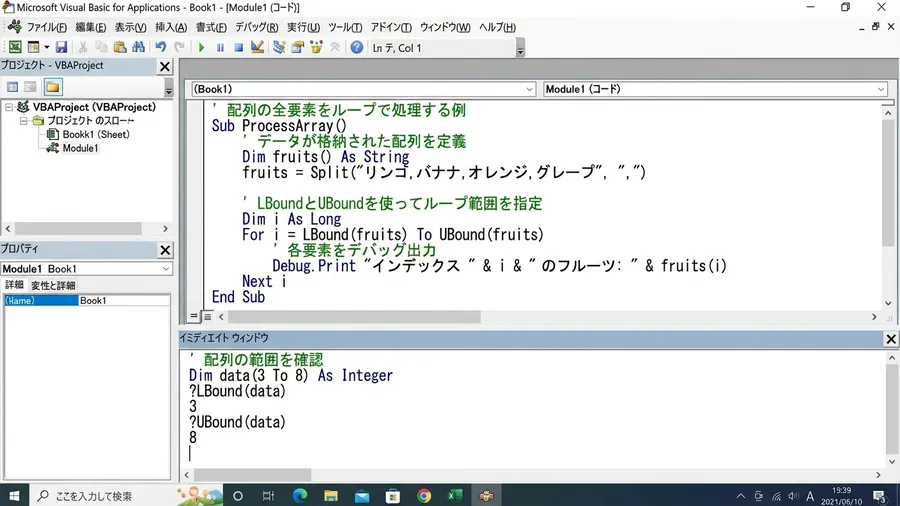
Task: Click the Copy toolbar icon
Action: pyautogui.click(x=102, y=48)
